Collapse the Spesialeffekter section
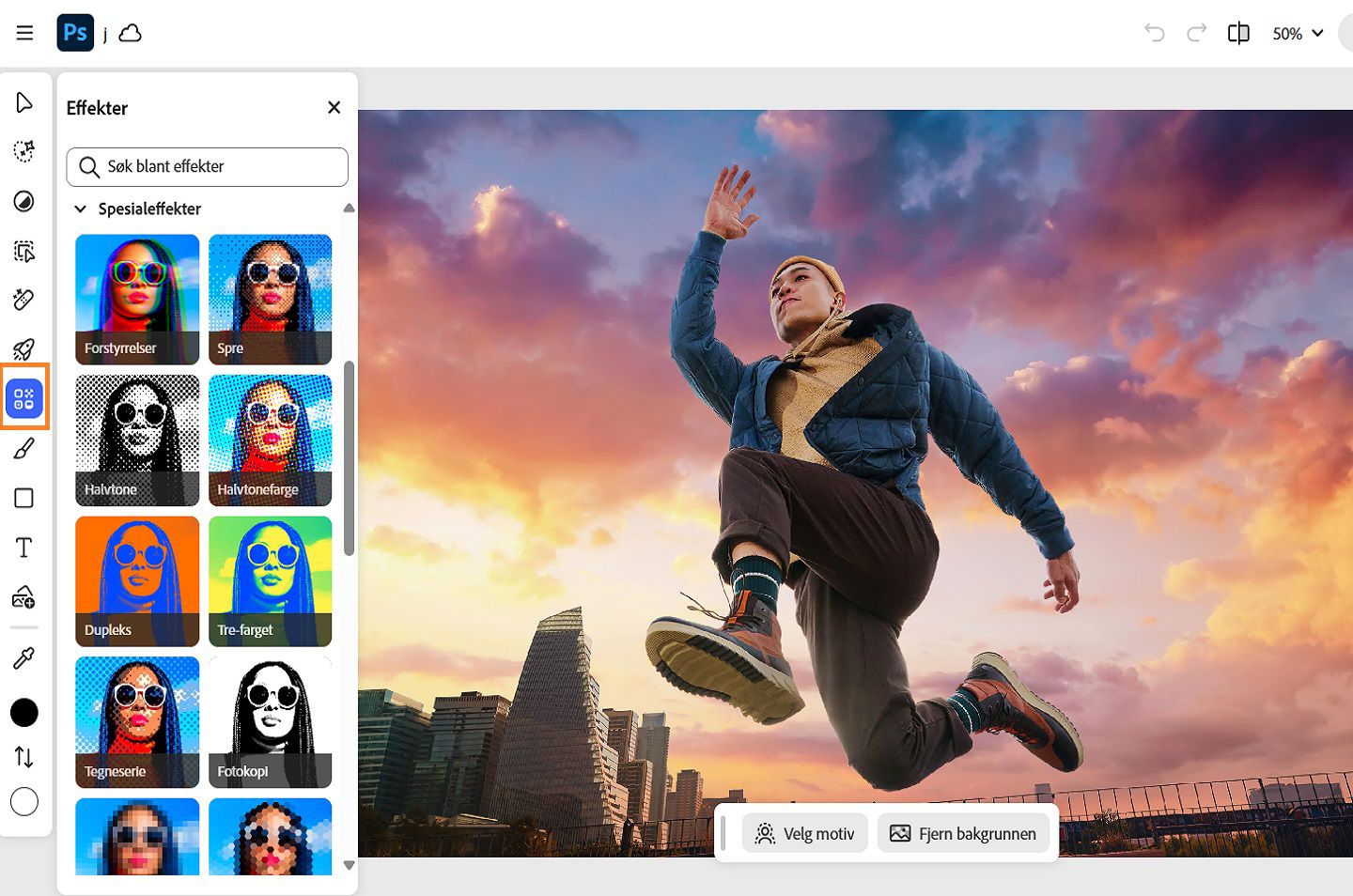1353x896 pixels. click(81, 209)
